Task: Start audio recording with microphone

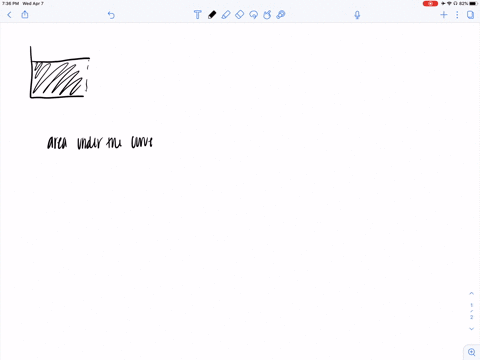Action: click(x=357, y=15)
